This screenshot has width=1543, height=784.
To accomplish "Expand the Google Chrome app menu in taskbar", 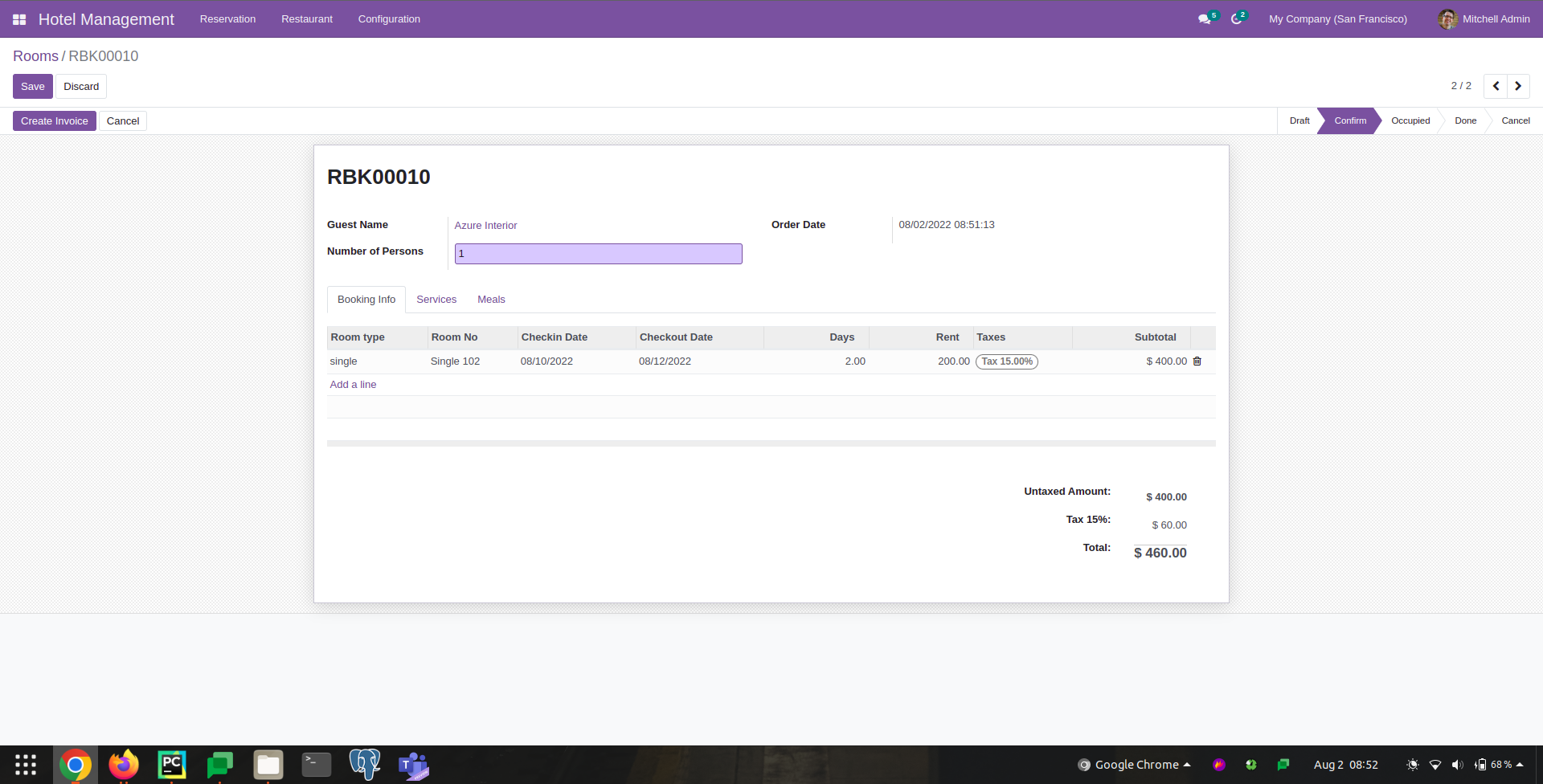I will [1134, 765].
